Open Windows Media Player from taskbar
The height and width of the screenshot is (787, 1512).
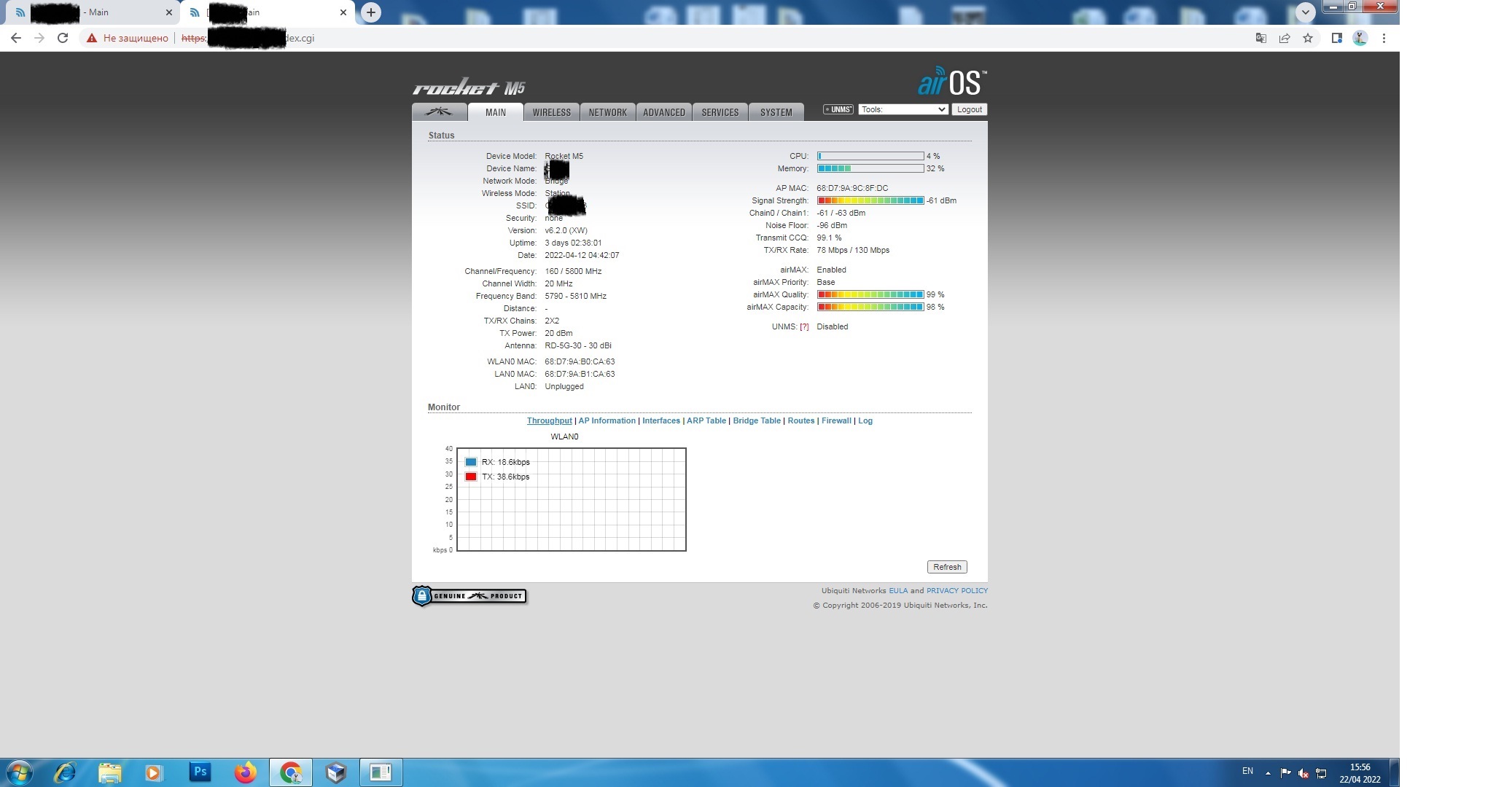point(154,772)
